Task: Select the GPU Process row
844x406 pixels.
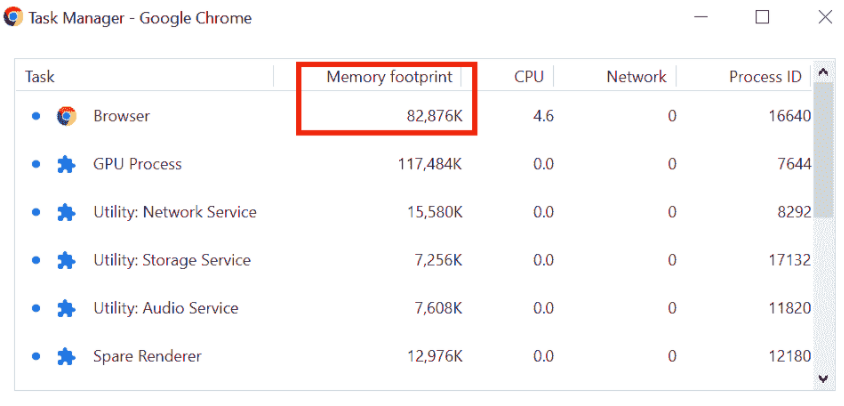Action: [414, 164]
